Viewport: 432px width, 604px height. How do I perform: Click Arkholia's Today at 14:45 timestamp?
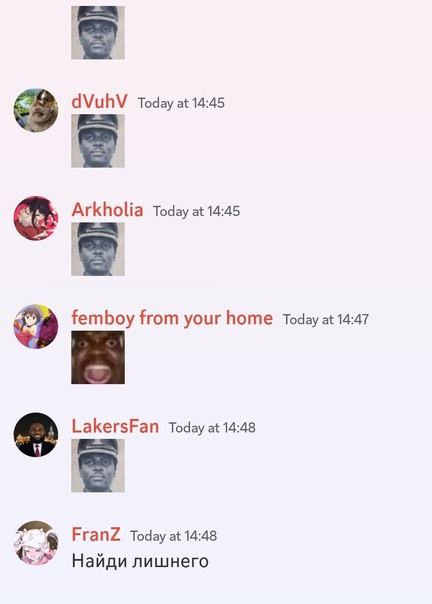[x=197, y=211]
